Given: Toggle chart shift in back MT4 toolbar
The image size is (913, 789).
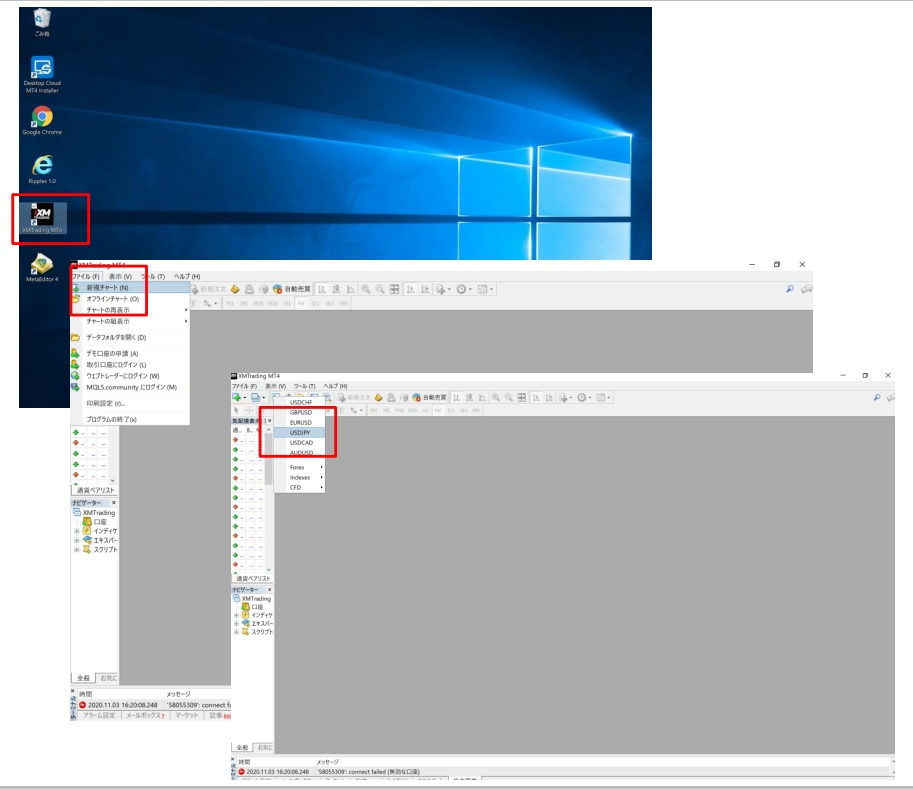Looking at the screenshot, I should [425, 289].
